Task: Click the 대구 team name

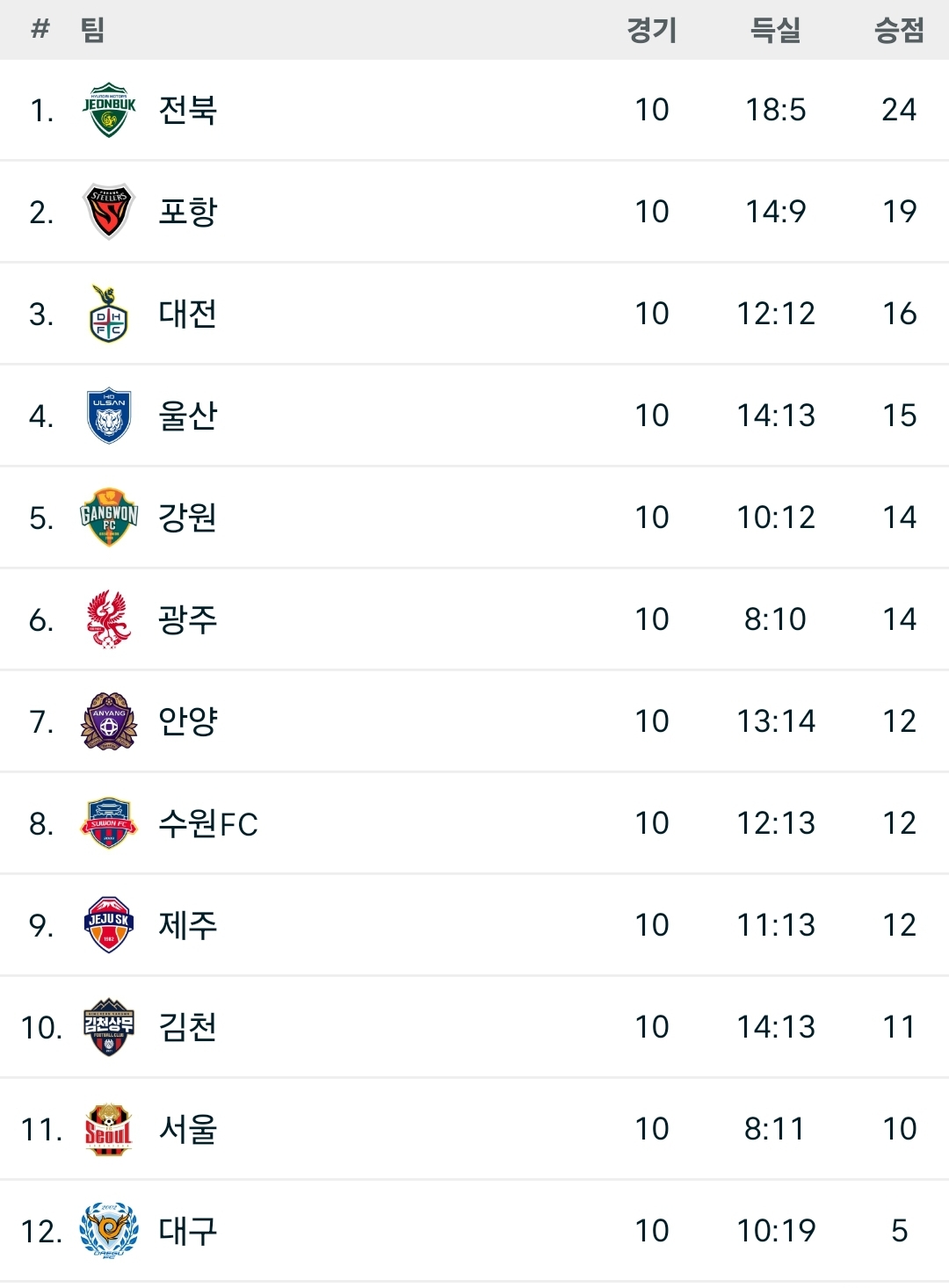Action: pos(187,1231)
